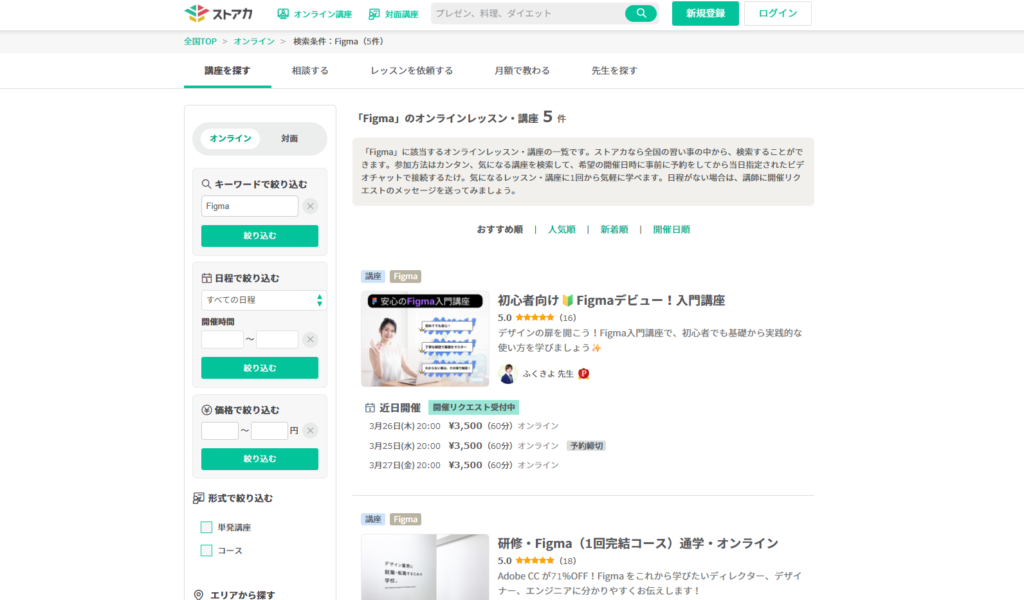
Task: Enable the 単発講座 checkbox
Action: pyautogui.click(x=207, y=527)
